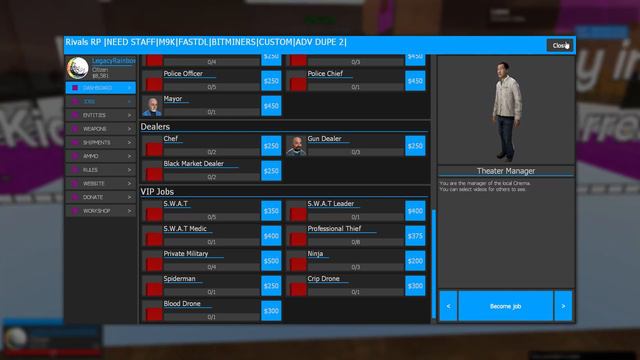
Task: Click the 0/5 slot bar under Police Officer
Action: tap(211, 87)
